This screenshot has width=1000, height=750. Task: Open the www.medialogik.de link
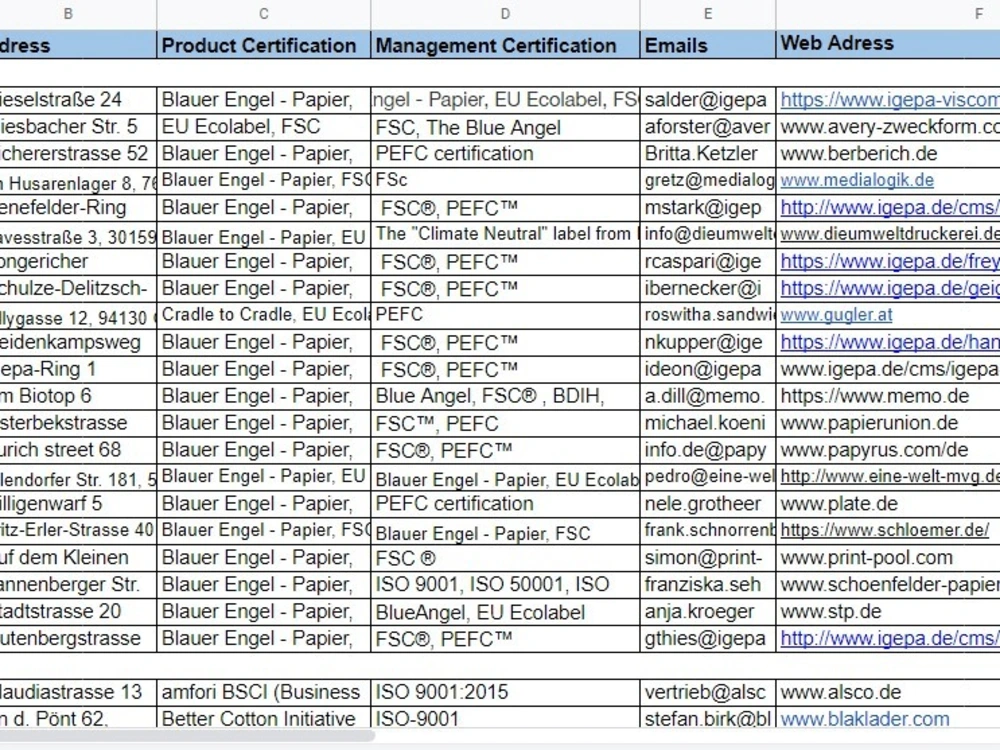coord(857,180)
